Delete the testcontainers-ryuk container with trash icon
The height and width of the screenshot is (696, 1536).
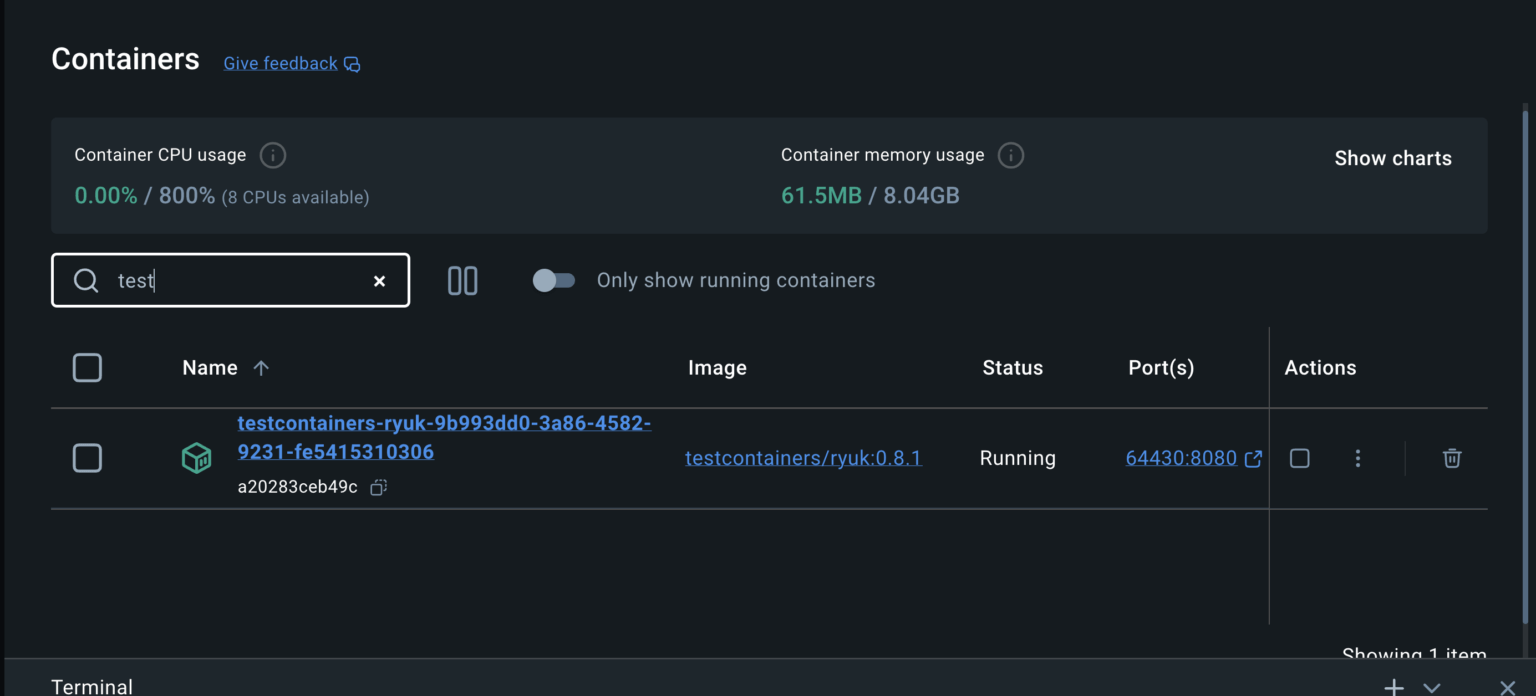(1452, 458)
